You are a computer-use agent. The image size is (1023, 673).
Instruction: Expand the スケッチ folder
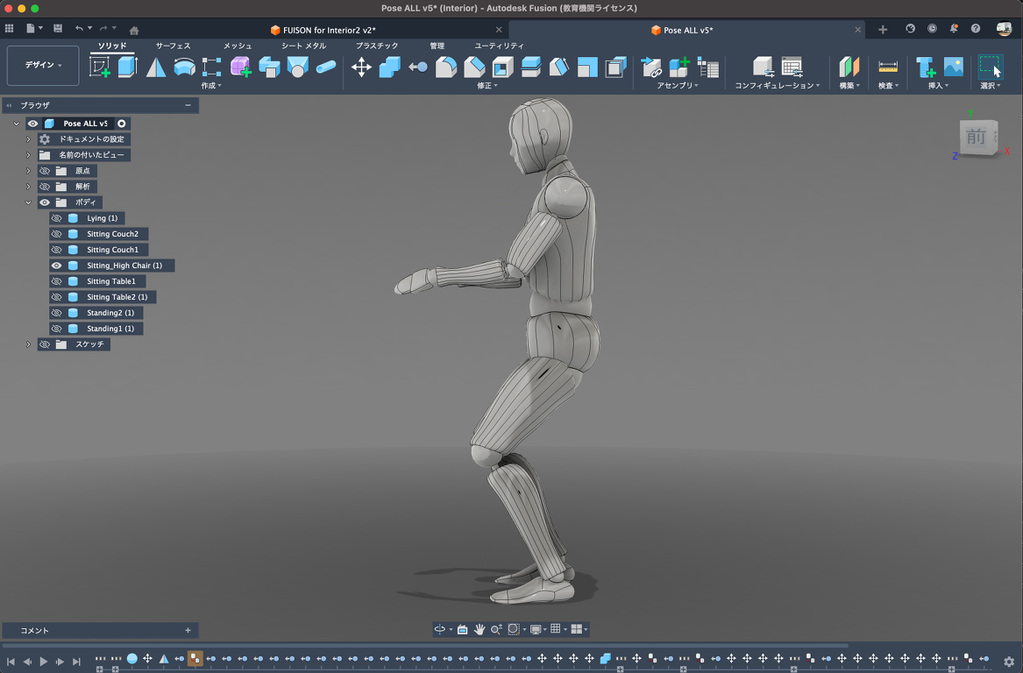(x=28, y=344)
